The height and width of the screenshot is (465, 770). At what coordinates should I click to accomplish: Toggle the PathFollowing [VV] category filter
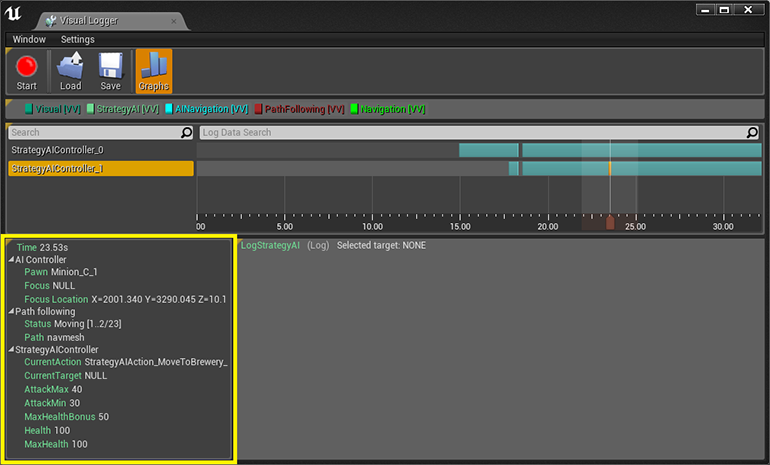pos(300,109)
